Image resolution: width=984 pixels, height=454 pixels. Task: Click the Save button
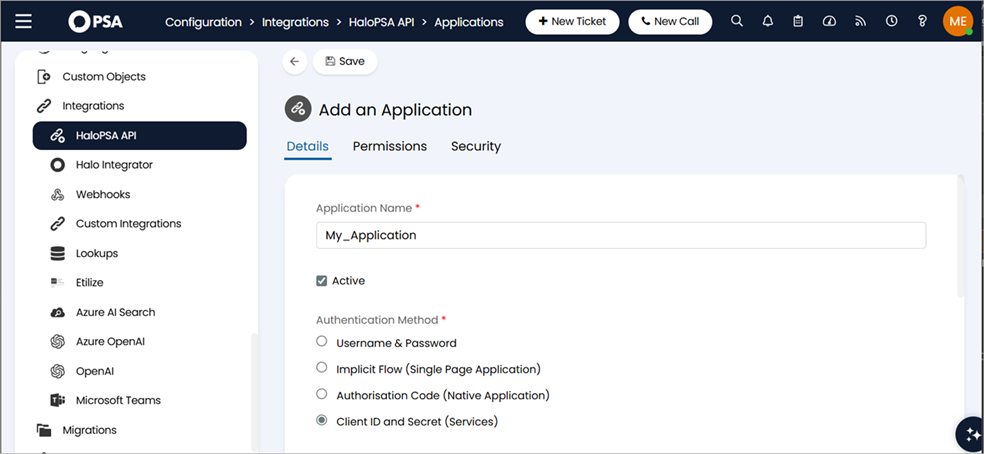[345, 62]
